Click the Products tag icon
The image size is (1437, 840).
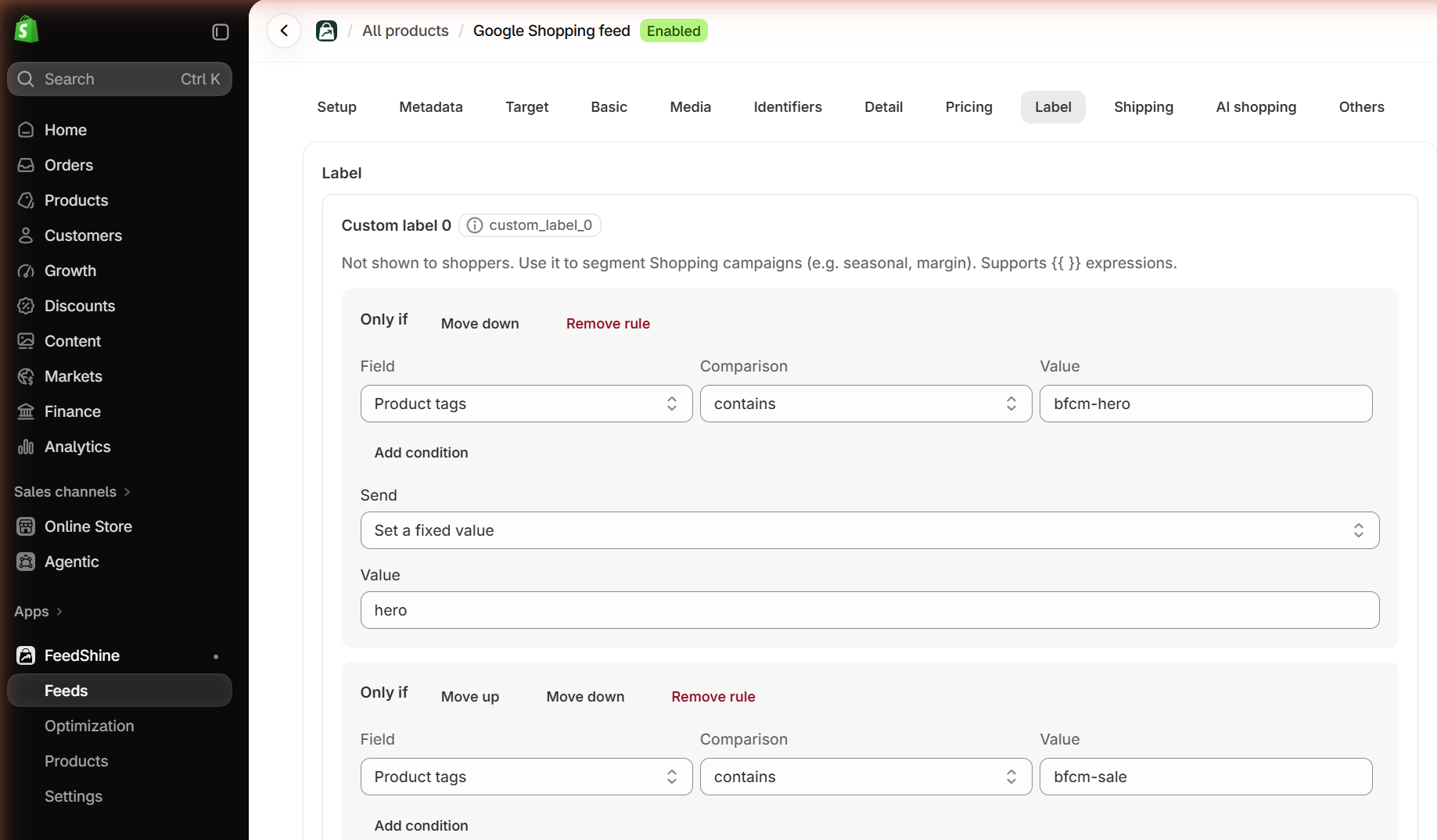[x=26, y=200]
